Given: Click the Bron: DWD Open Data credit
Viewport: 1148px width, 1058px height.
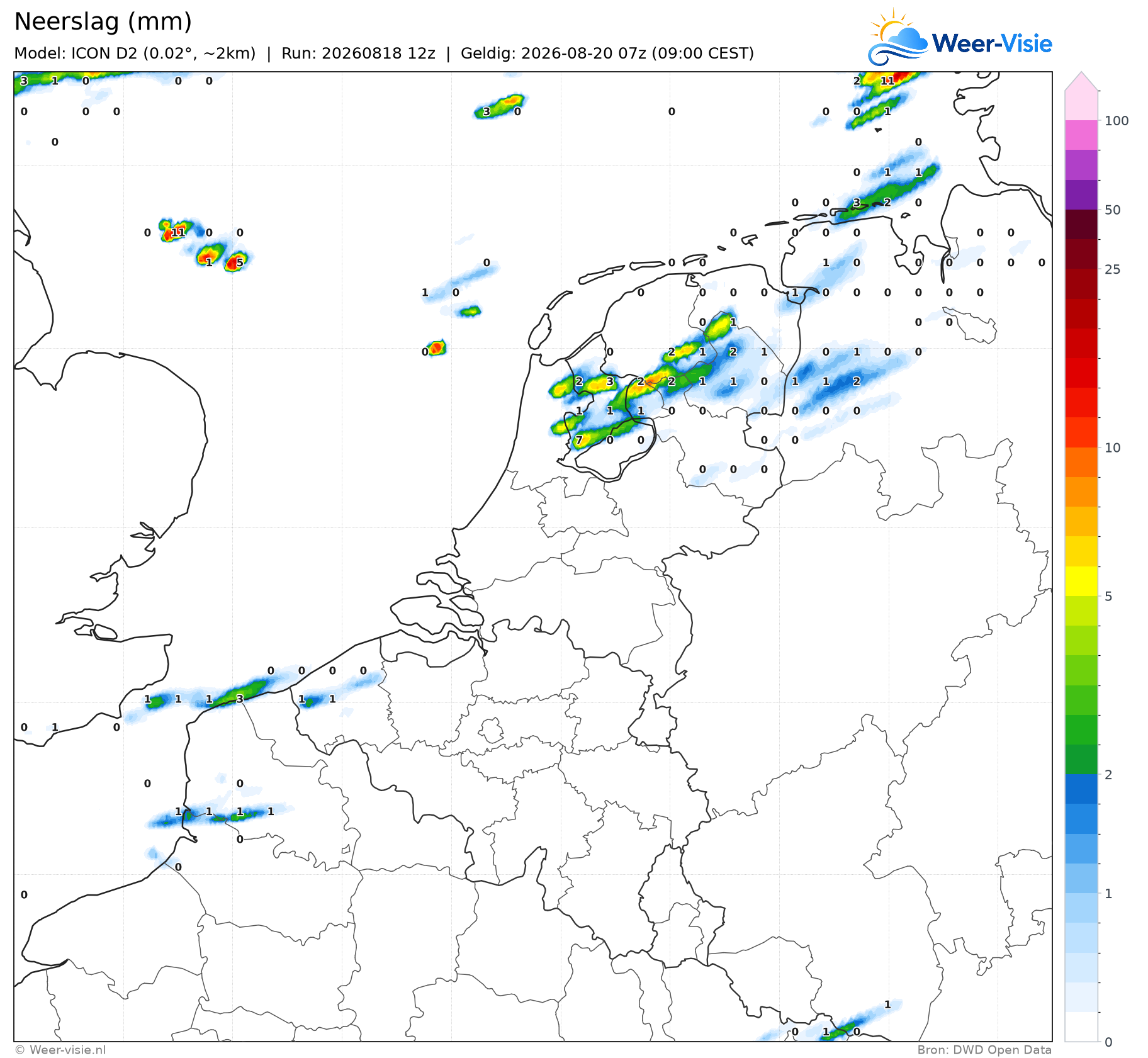Looking at the screenshot, I should pos(984,1050).
